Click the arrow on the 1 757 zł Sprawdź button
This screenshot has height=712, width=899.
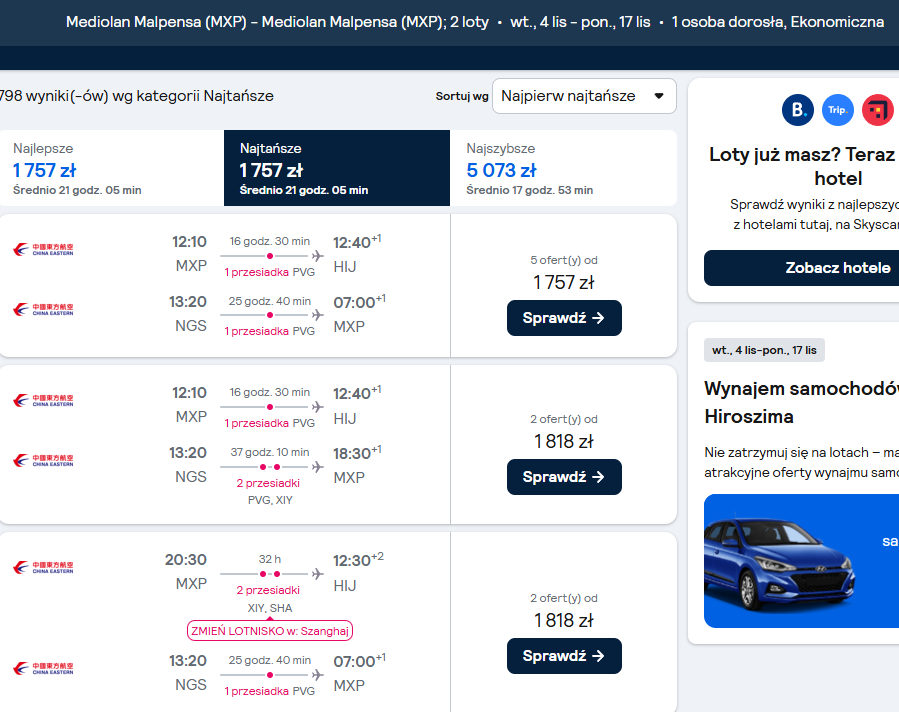point(598,318)
